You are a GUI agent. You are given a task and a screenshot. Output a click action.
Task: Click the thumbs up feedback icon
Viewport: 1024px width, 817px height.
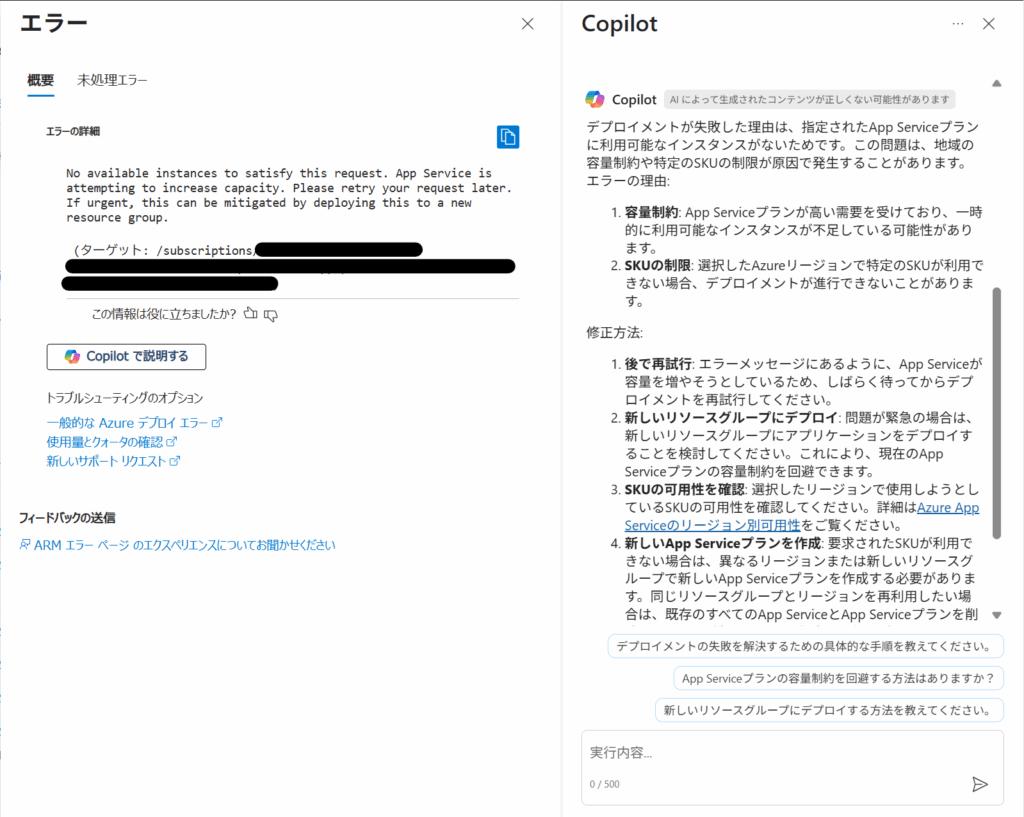pos(250,313)
